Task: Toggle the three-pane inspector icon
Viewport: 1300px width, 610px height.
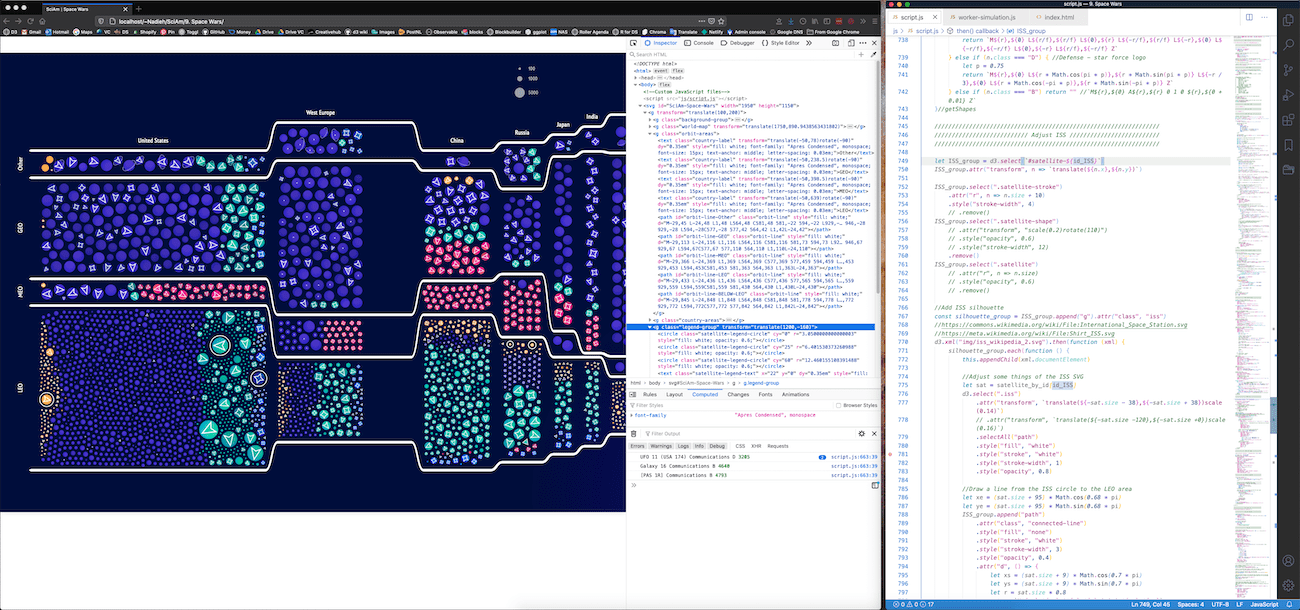Action: pos(632,394)
